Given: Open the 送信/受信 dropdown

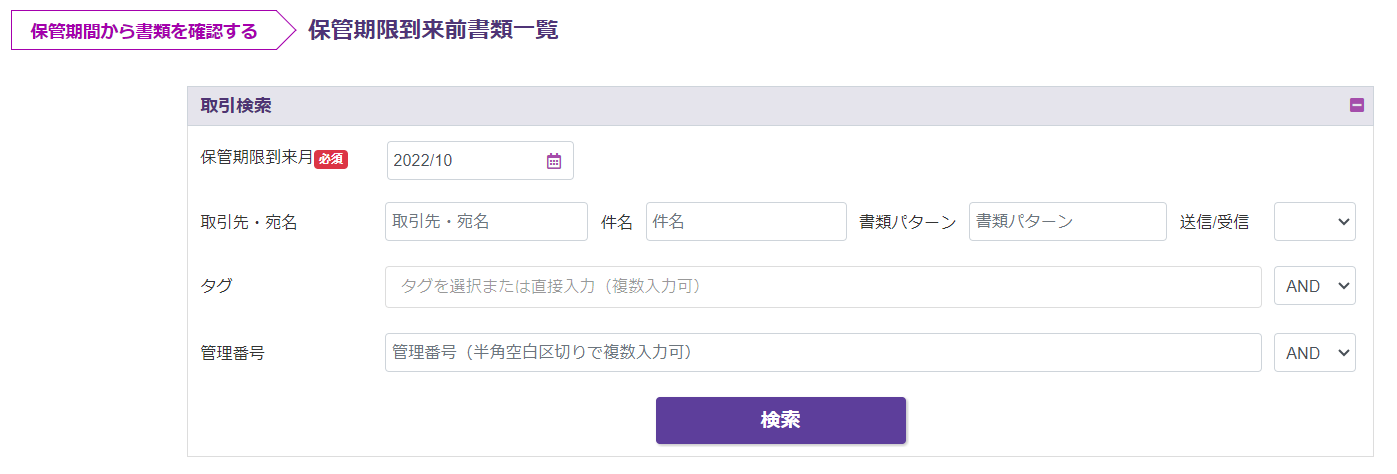Looking at the screenshot, I should click(x=1314, y=222).
